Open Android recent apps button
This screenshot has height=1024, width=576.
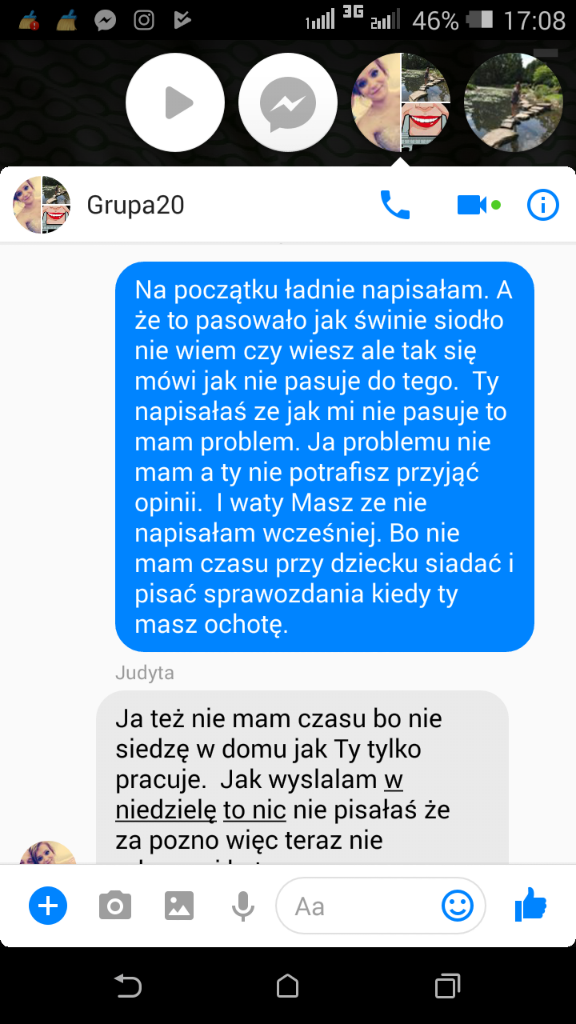[447, 985]
